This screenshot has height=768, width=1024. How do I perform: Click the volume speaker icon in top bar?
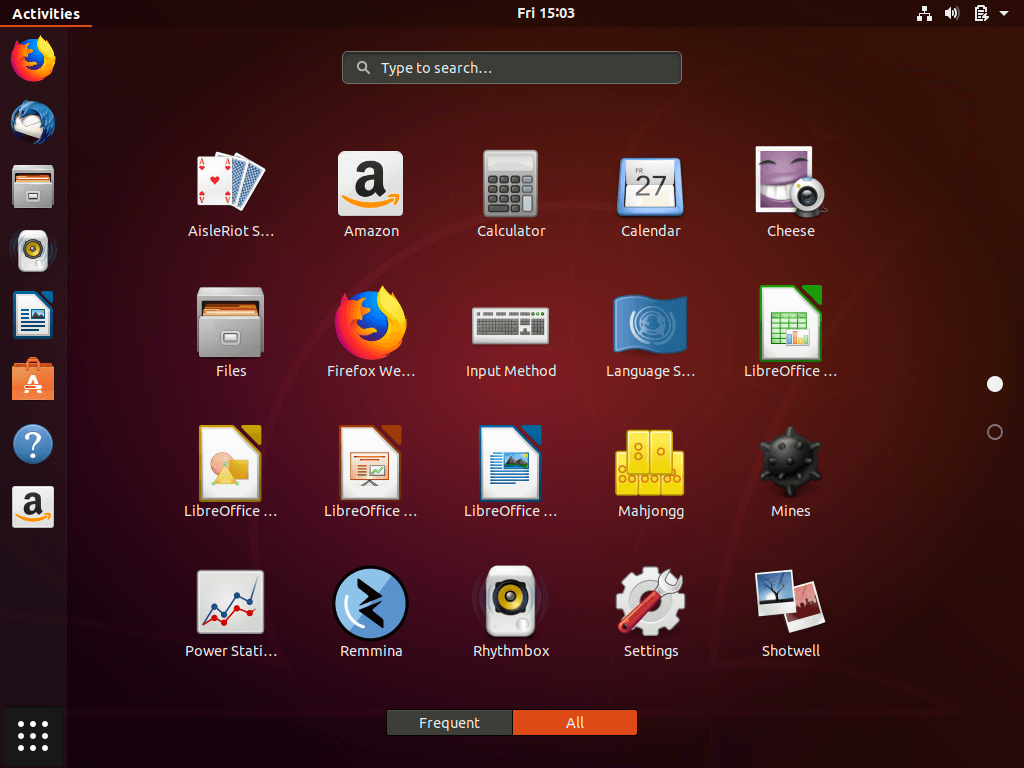point(952,13)
